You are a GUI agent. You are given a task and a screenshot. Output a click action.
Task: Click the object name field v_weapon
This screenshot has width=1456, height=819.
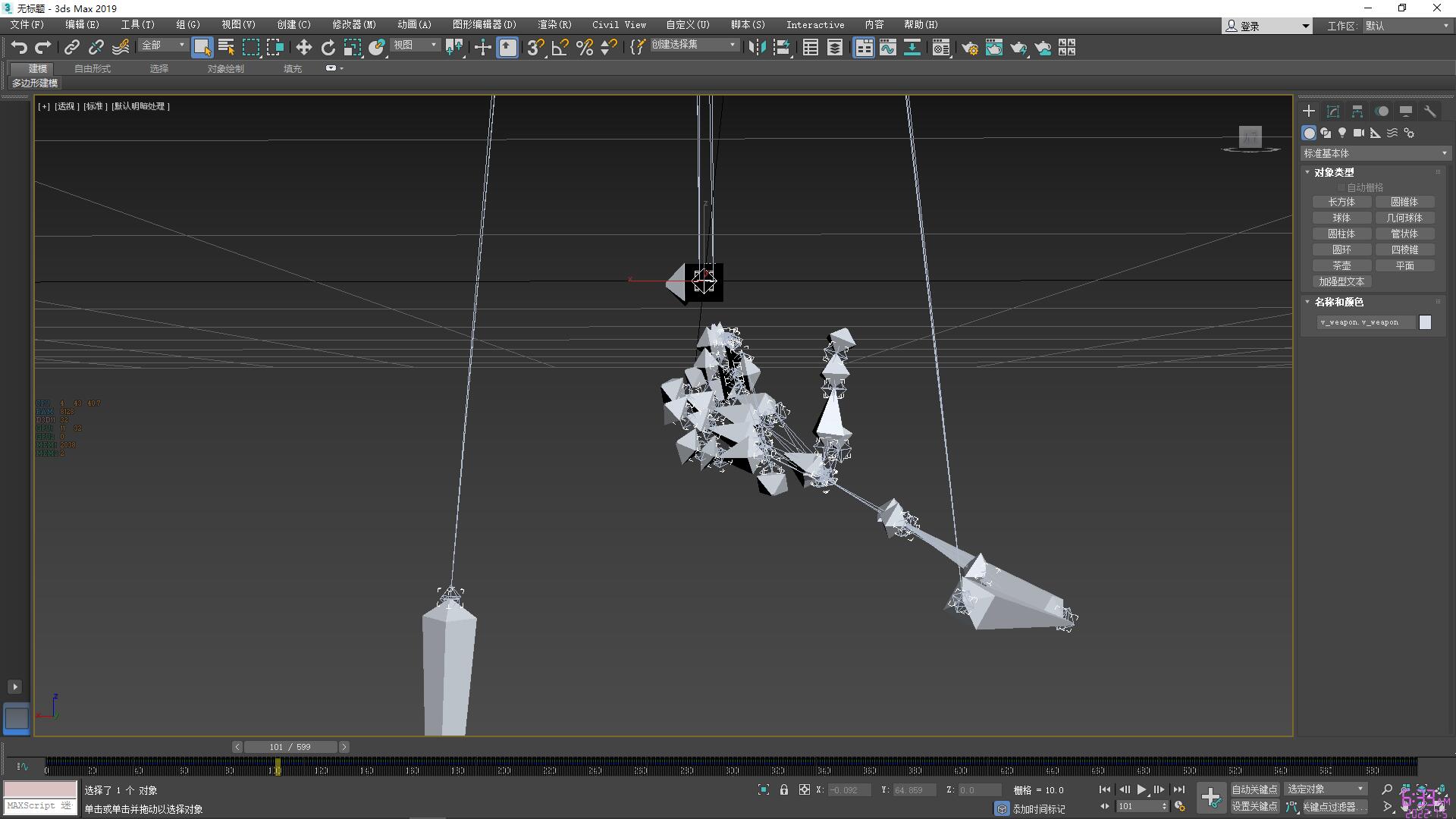point(1365,322)
